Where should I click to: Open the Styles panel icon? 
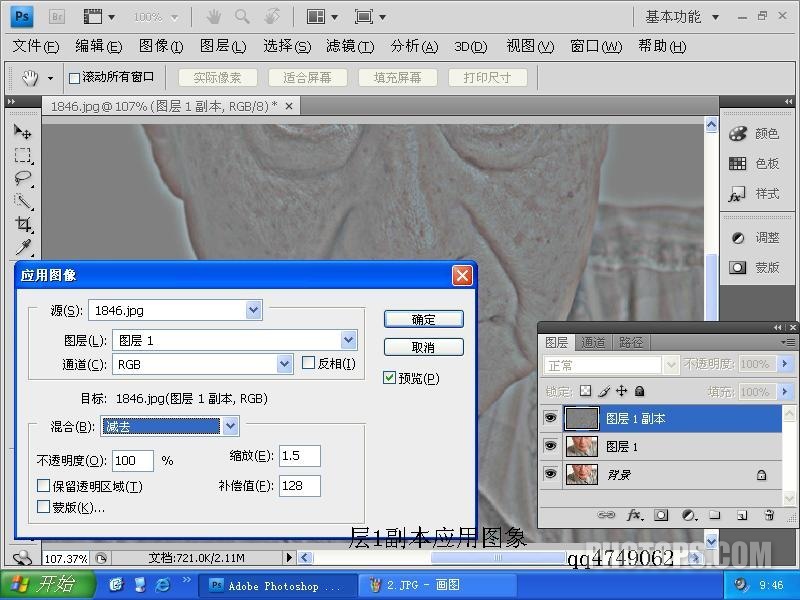(x=738, y=194)
